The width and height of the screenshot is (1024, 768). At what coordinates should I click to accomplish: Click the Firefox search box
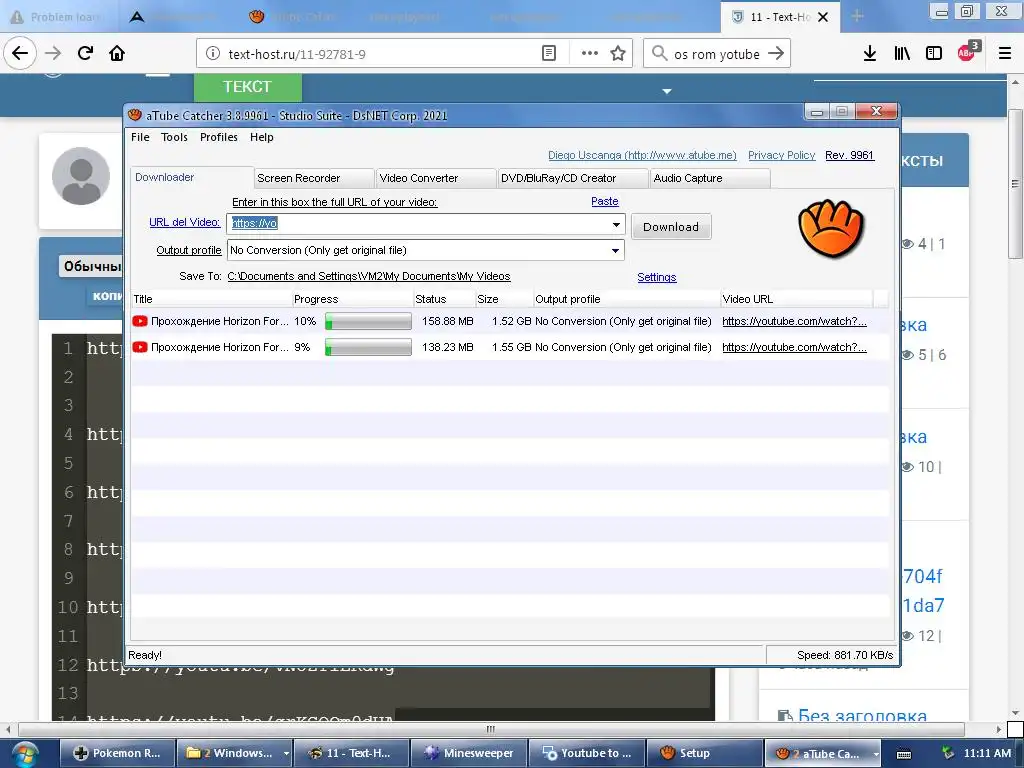pyautogui.click(x=715, y=54)
